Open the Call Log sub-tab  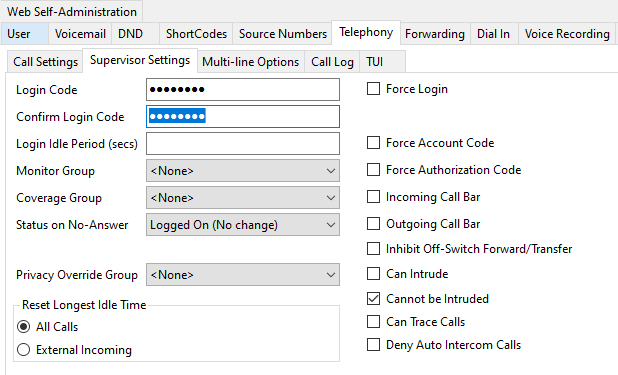[332, 62]
